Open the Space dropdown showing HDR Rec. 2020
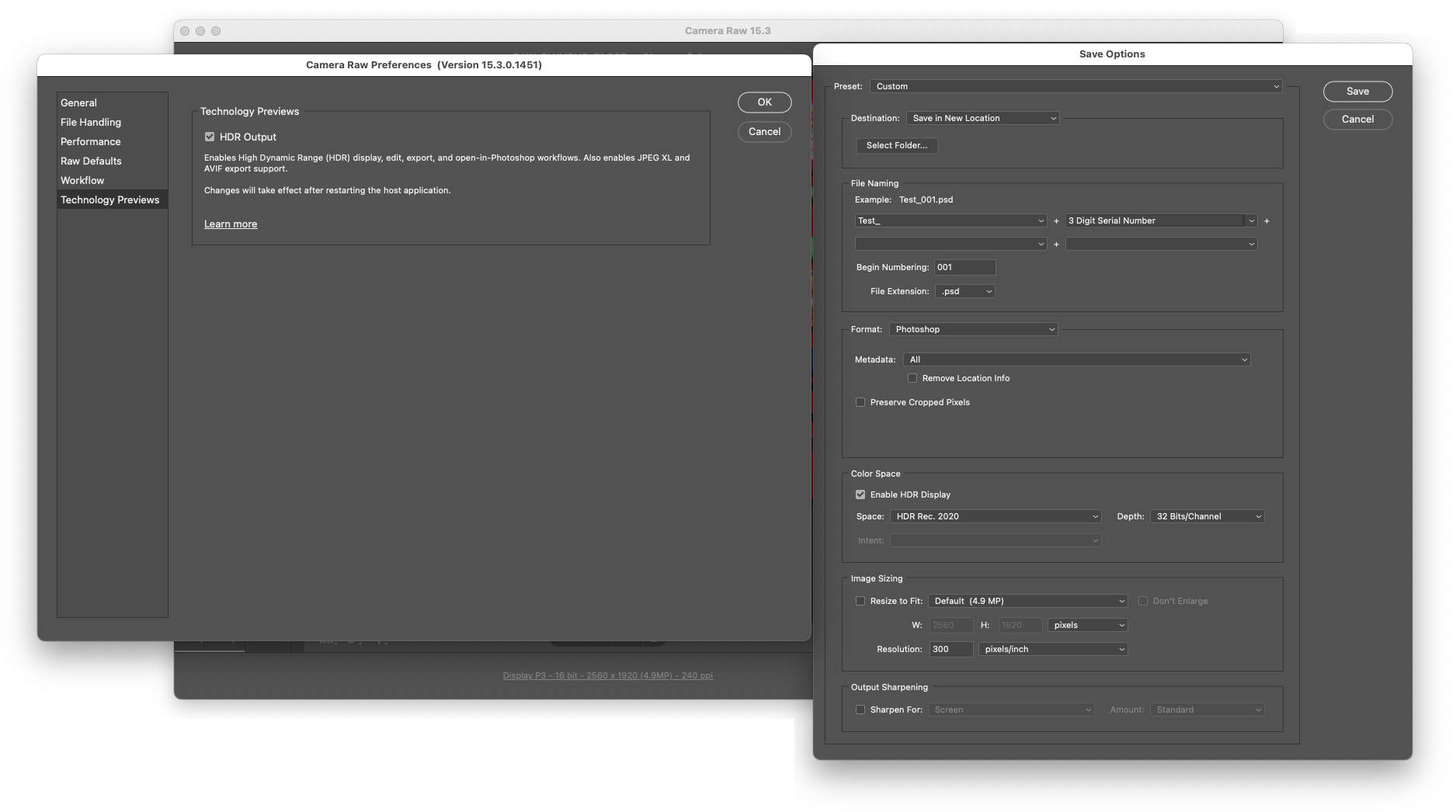Screen dimensions: 1456x812 [x=996, y=516]
